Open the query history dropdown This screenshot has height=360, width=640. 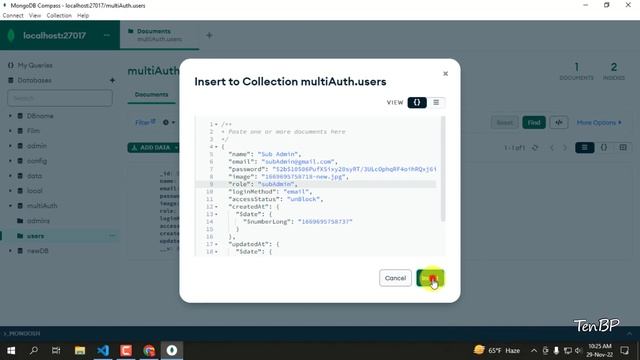pyautogui.click(x=169, y=122)
